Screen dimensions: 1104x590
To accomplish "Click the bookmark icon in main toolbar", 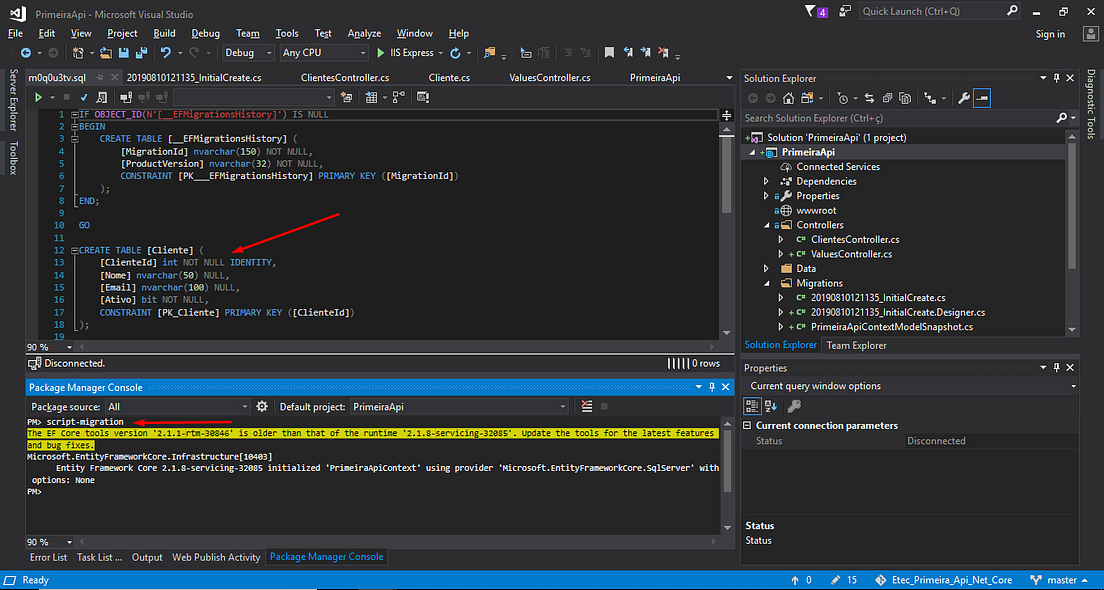I will (x=609, y=53).
